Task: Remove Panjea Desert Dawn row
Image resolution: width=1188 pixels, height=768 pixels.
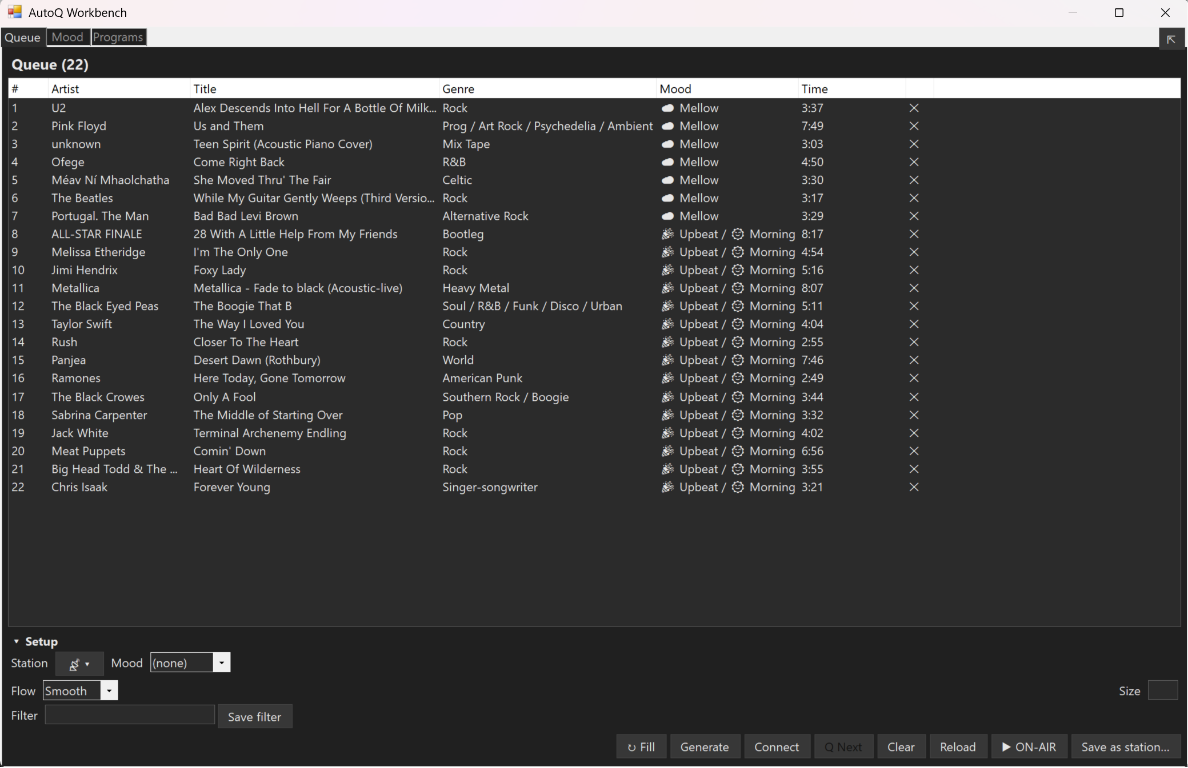Action: [x=914, y=361]
